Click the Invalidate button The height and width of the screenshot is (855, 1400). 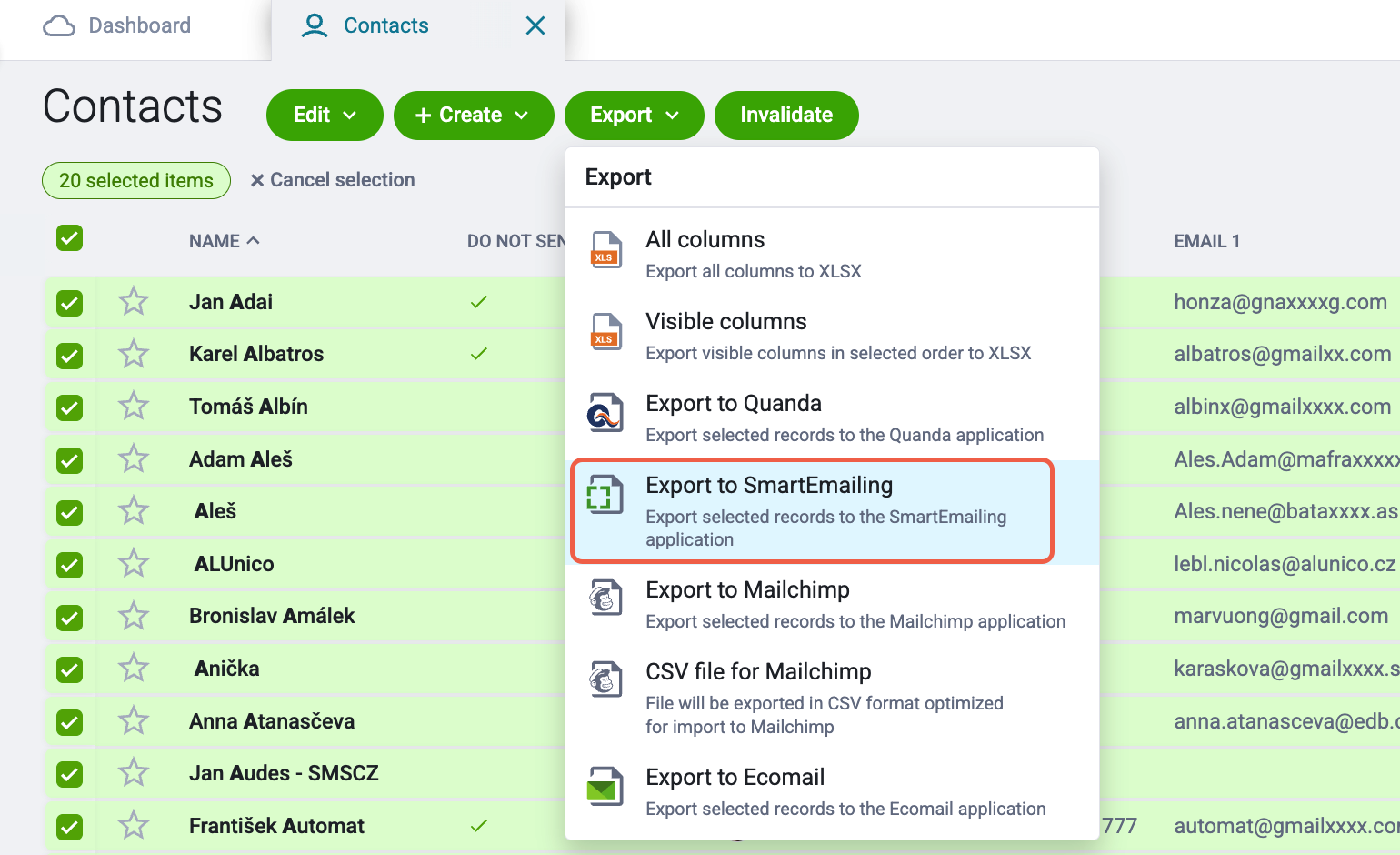(x=786, y=115)
